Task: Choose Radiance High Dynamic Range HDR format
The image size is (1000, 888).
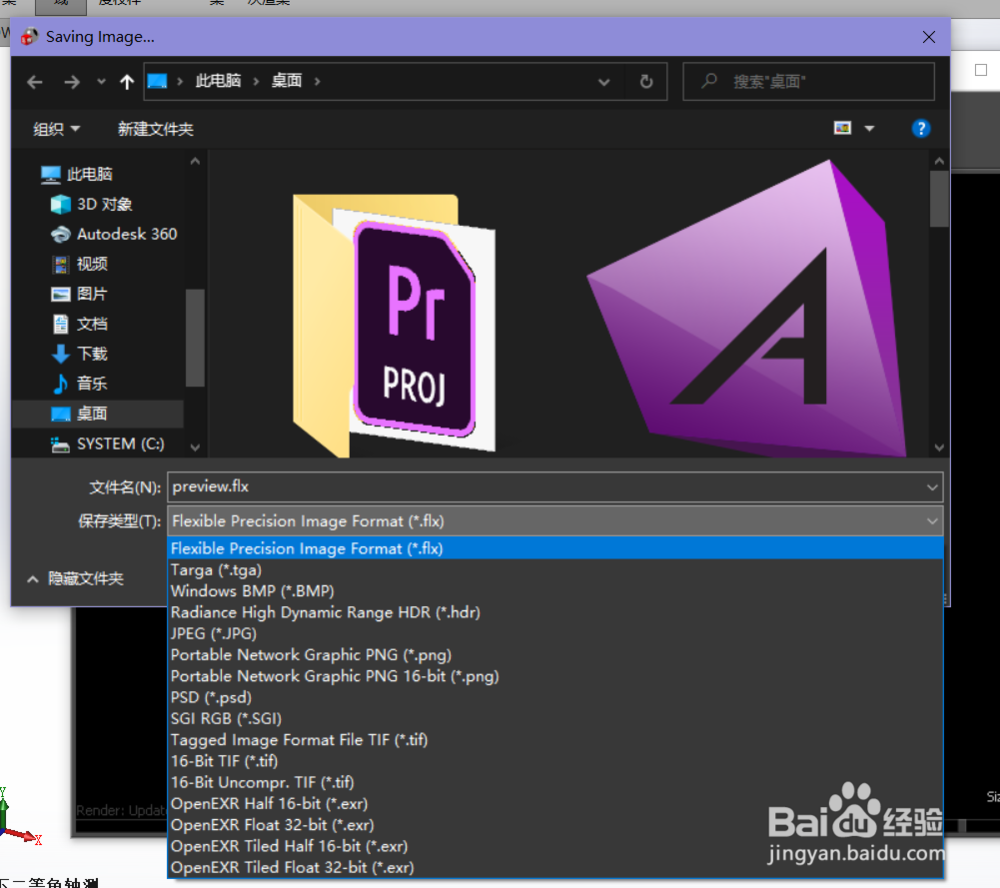Action: point(555,612)
